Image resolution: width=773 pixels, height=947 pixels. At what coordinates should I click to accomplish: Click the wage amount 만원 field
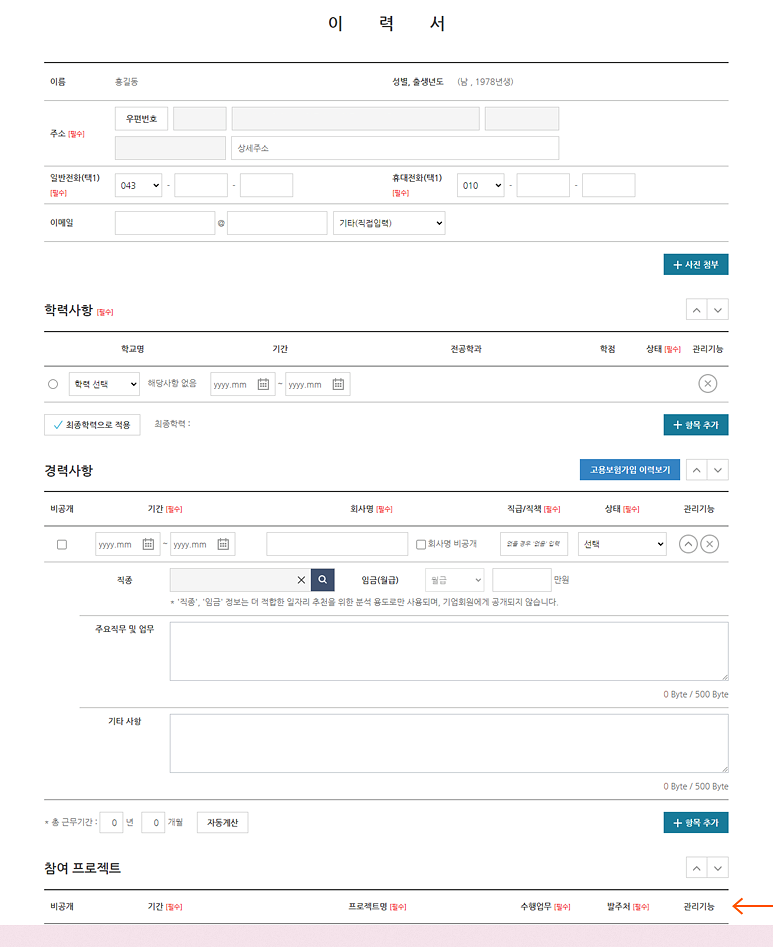click(x=522, y=580)
